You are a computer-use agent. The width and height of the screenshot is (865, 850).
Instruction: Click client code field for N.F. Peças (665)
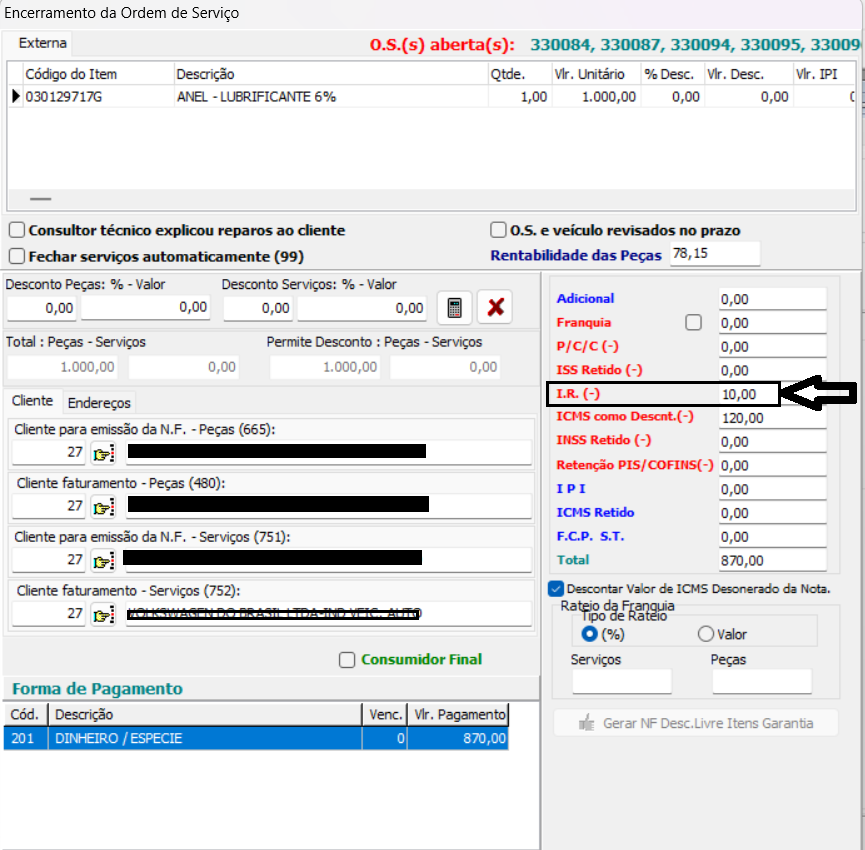(49, 452)
